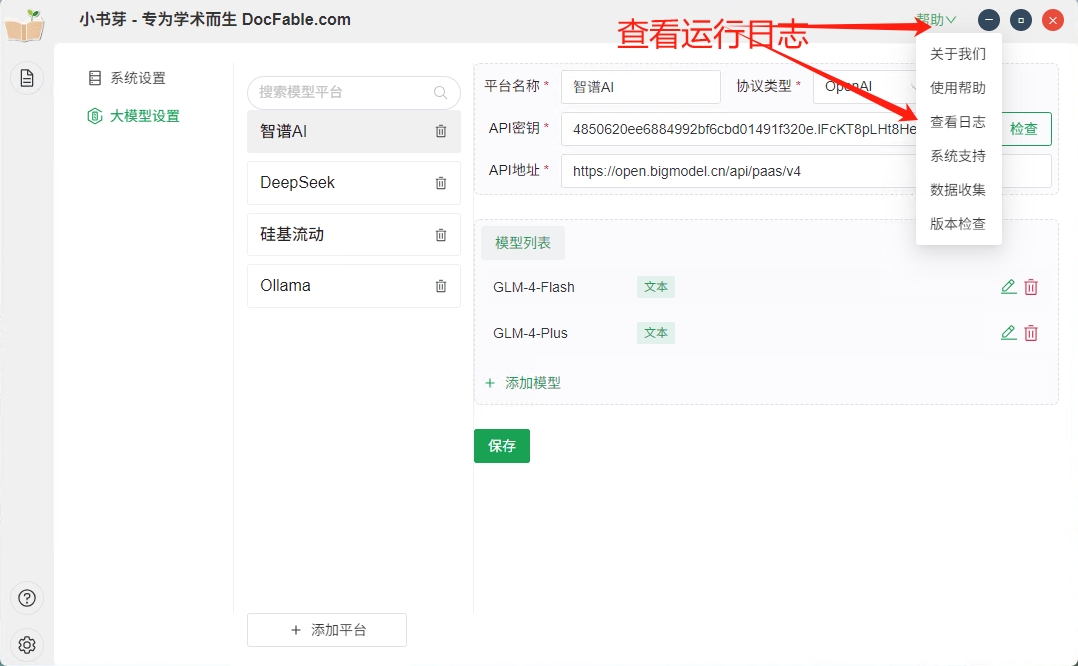Delete the DeepSeek platform with trash icon
The height and width of the screenshot is (666, 1078).
[x=441, y=183]
